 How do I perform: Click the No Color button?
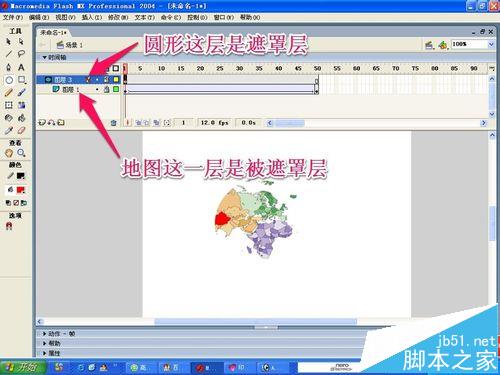tap(16, 203)
